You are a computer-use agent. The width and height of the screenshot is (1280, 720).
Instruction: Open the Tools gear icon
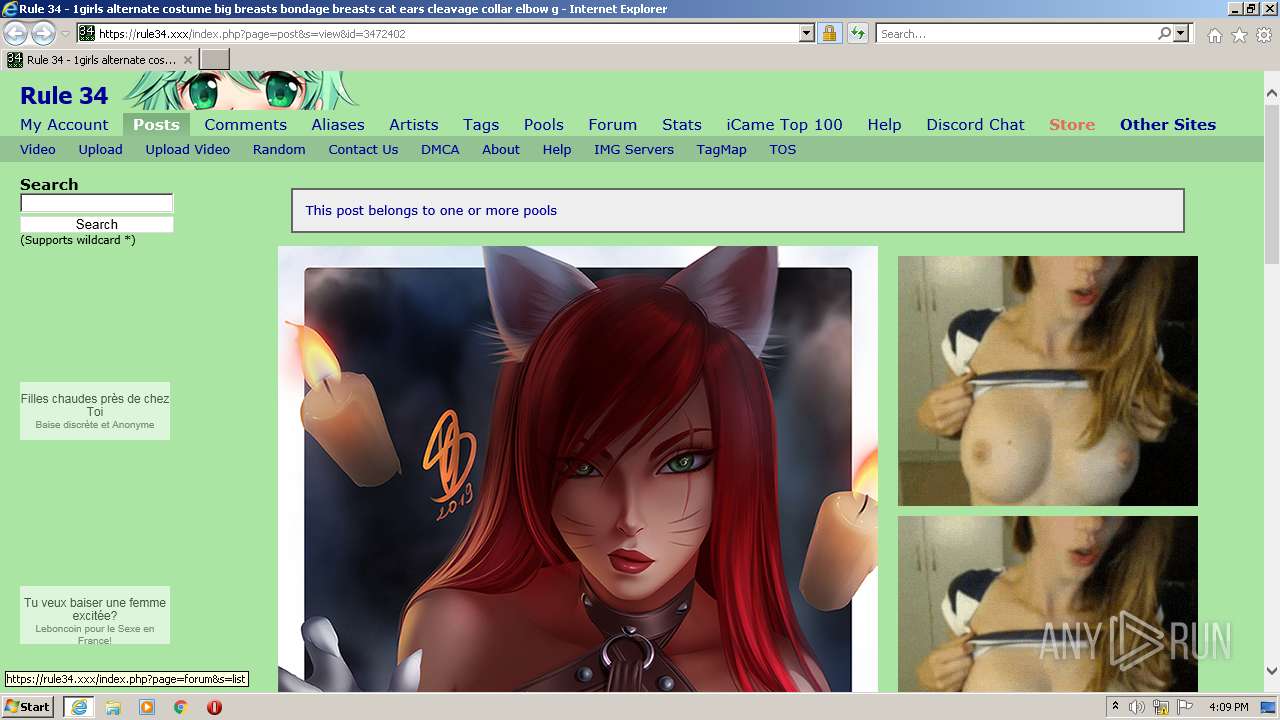(x=1264, y=35)
